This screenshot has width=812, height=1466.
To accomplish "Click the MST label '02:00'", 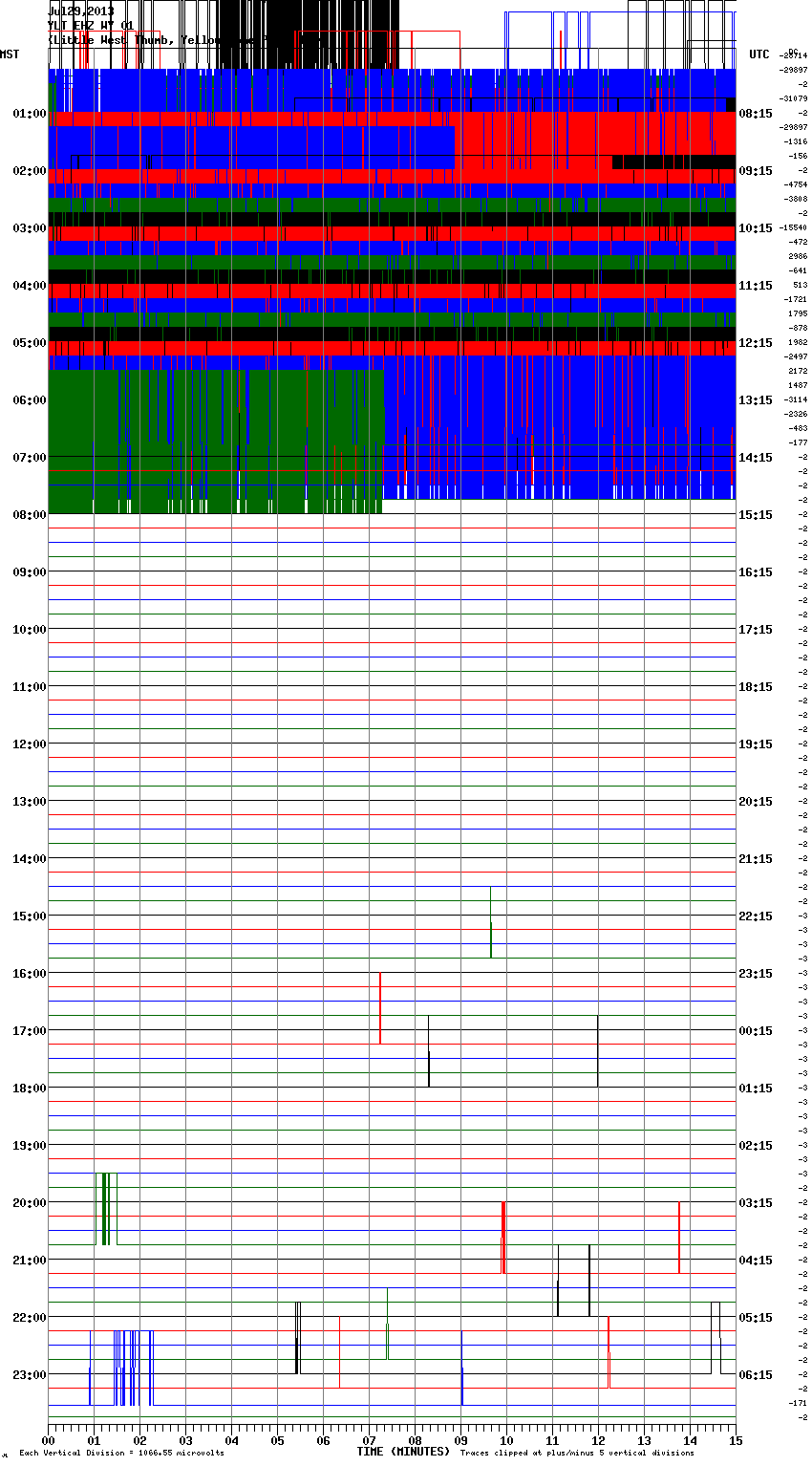I will (x=30, y=171).
